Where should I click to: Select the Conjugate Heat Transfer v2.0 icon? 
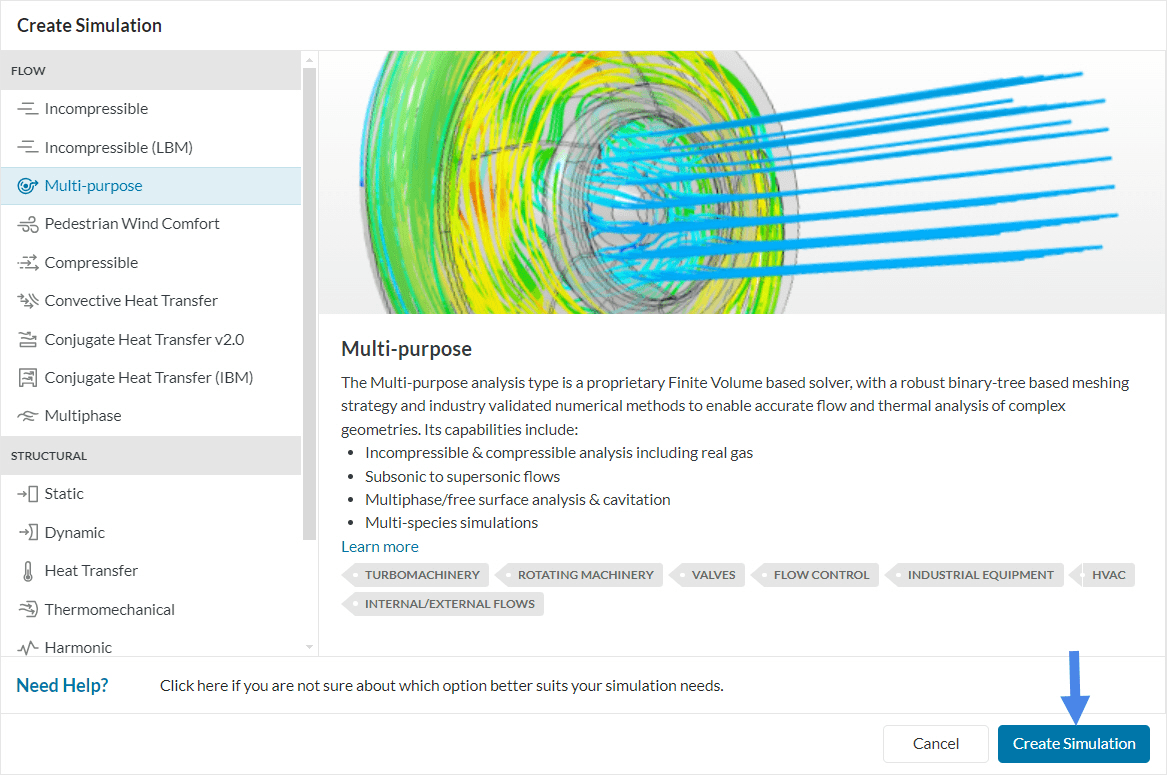[27, 340]
